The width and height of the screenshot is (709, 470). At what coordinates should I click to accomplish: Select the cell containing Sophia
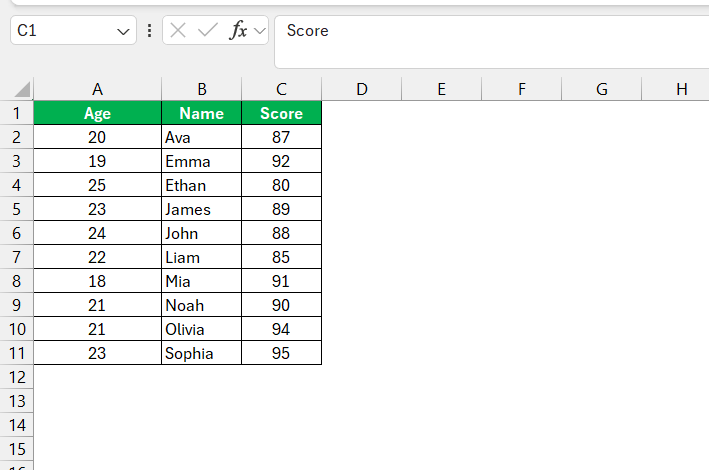tap(202, 353)
